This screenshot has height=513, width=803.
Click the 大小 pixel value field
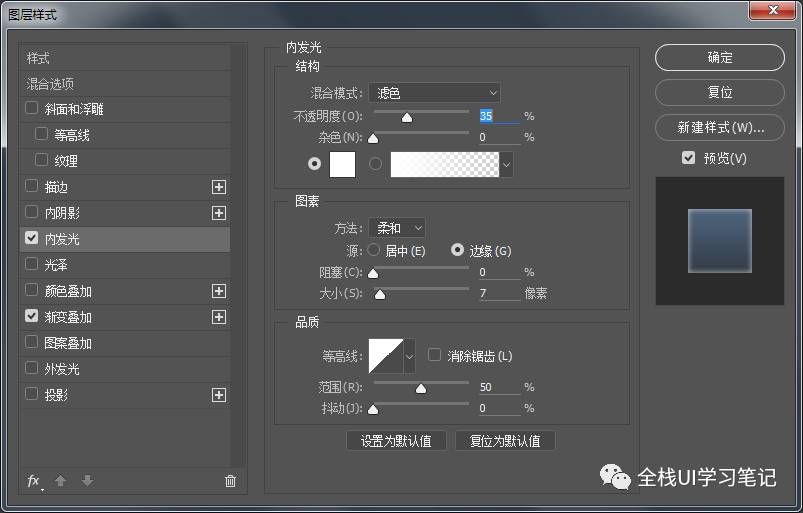tap(499, 293)
